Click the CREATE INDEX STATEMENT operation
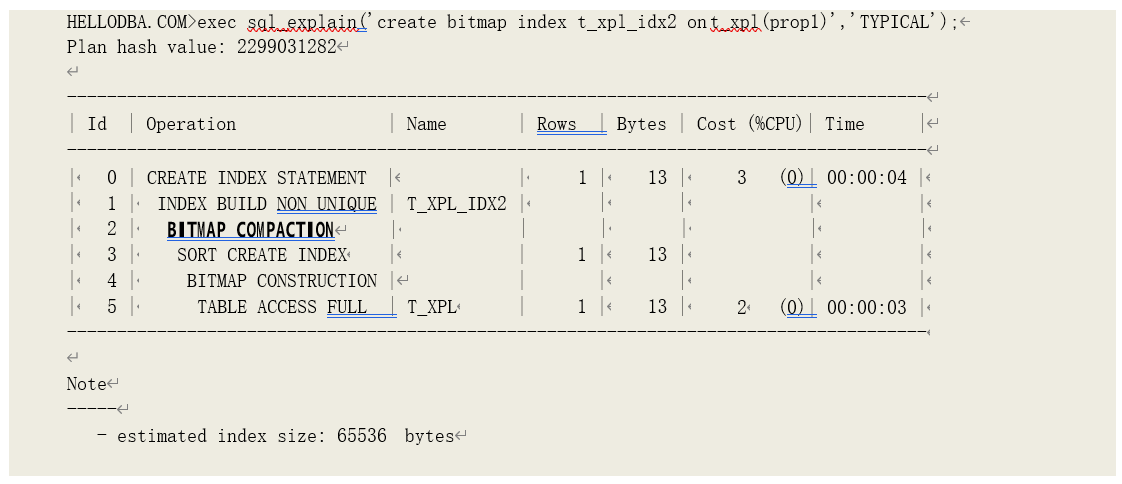Image resolution: width=1122 pixels, height=484 pixels. (x=256, y=178)
